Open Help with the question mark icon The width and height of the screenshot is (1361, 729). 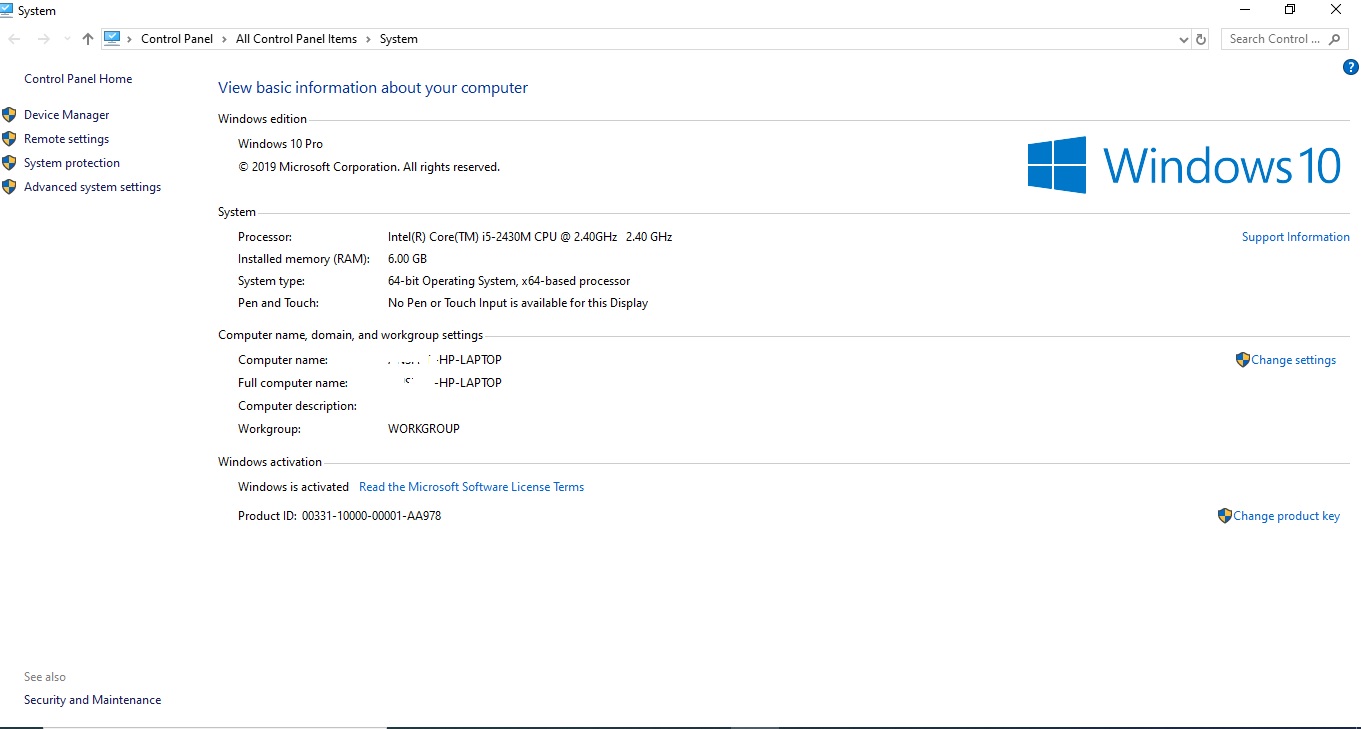pos(1351,67)
